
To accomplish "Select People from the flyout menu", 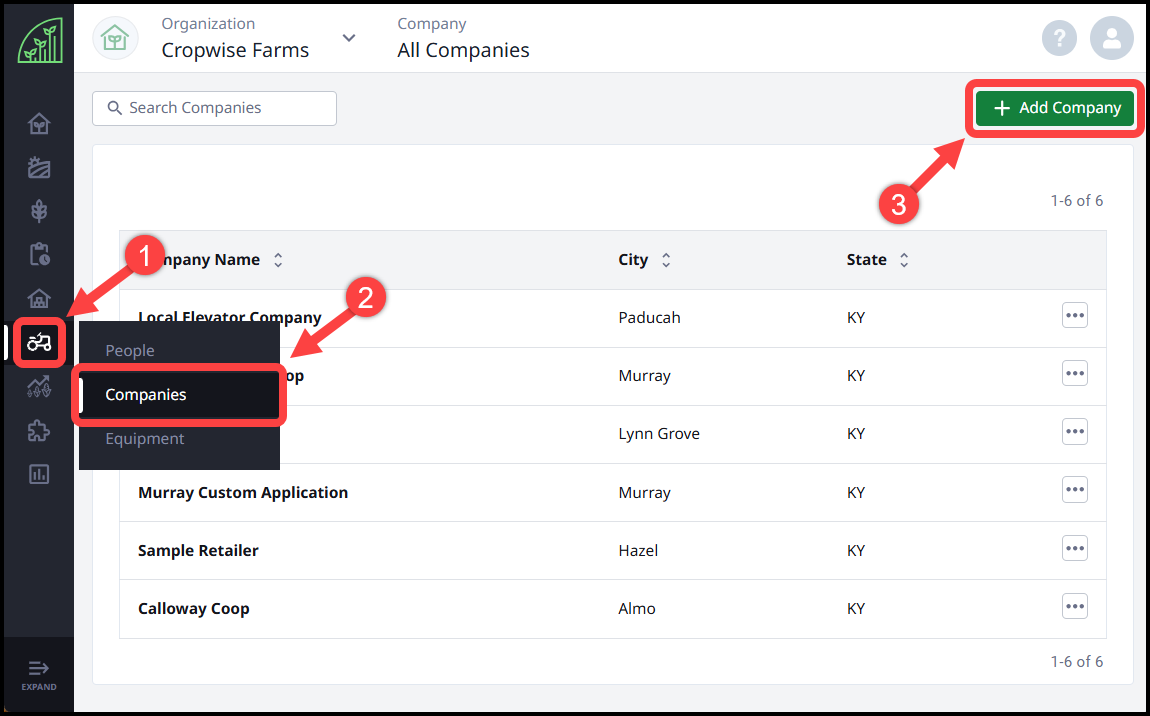I will click(x=130, y=351).
